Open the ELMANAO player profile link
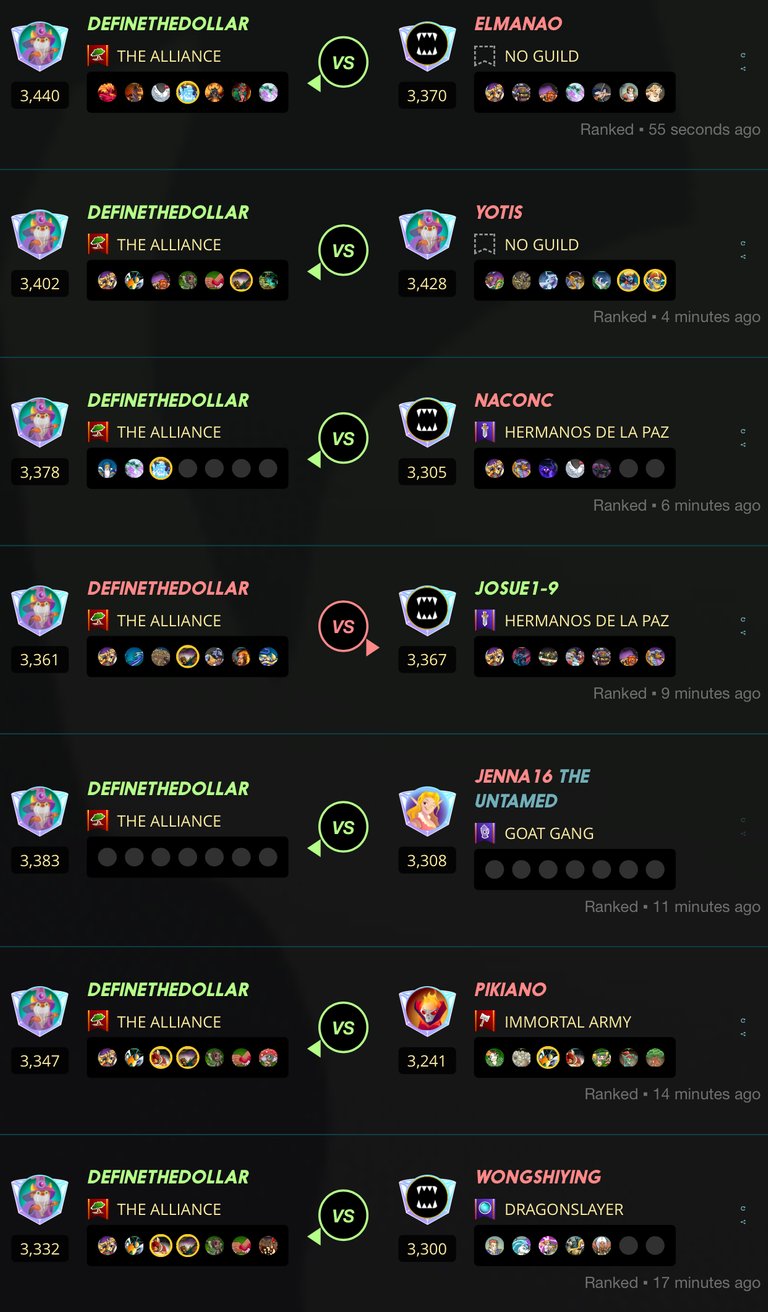The width and height of the screenshot is (768, 1312). tap(518, 23)
